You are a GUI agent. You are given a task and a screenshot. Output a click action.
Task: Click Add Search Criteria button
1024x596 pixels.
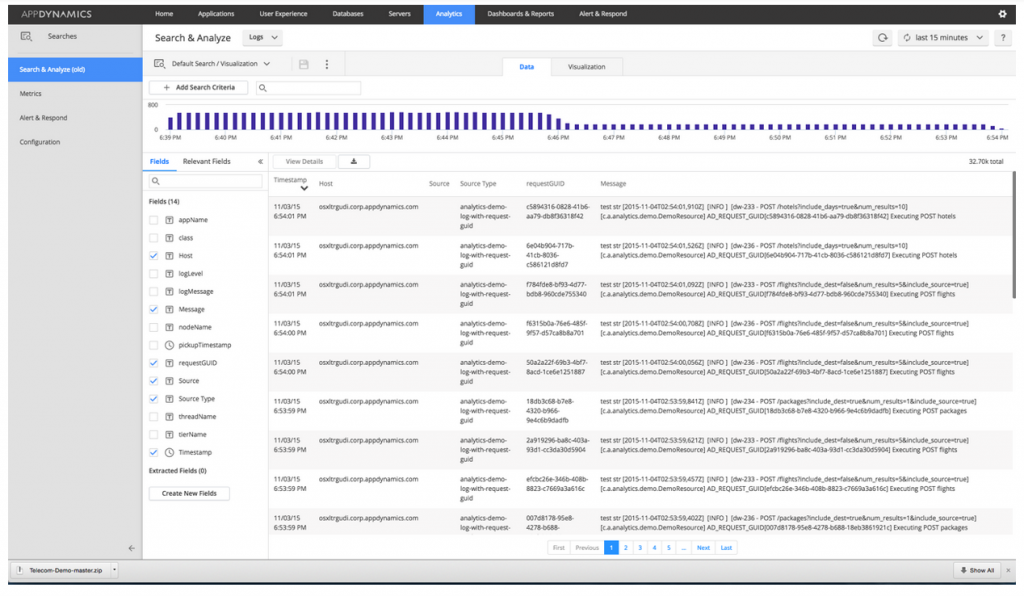tap(199, 87)
